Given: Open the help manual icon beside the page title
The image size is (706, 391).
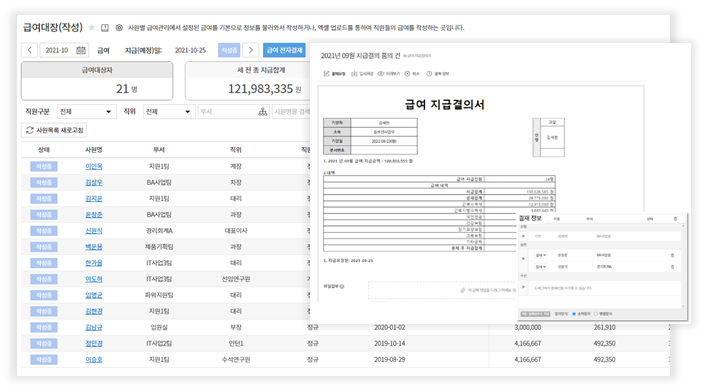Looking at the screenshot, I should [x=105, y=28].
